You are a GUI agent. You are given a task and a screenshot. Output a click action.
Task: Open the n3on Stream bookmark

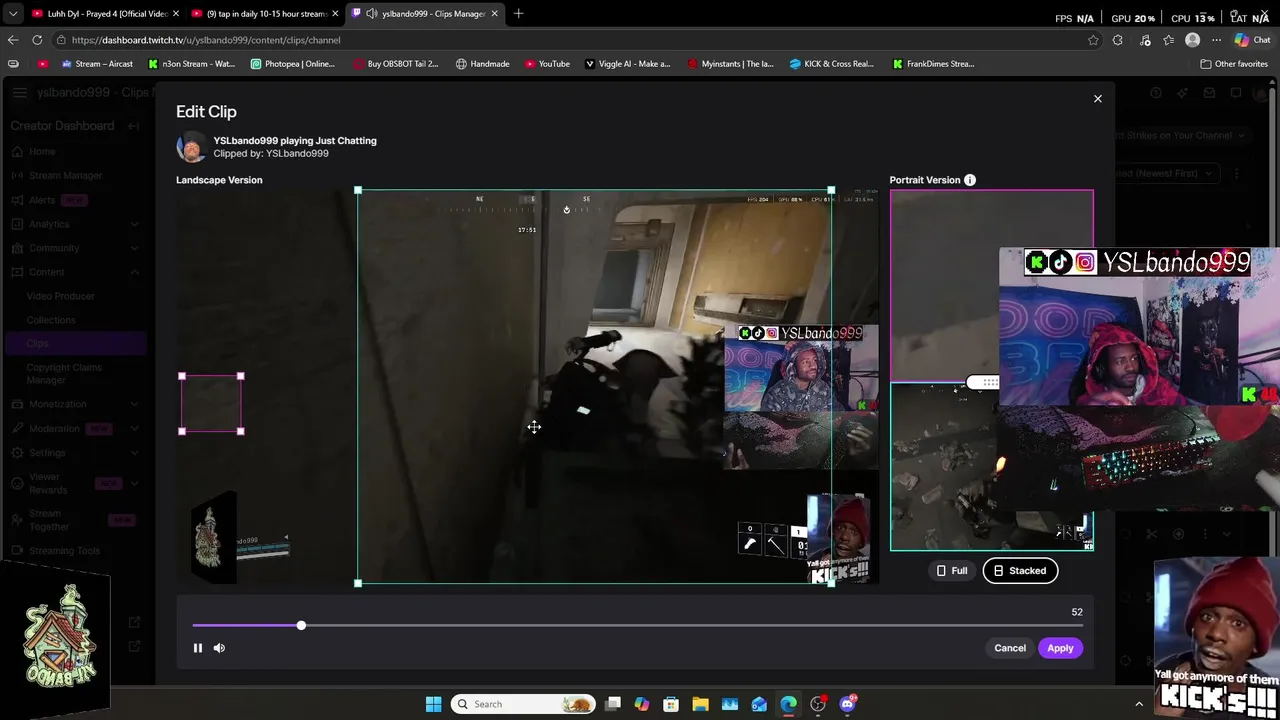(191, 64)
